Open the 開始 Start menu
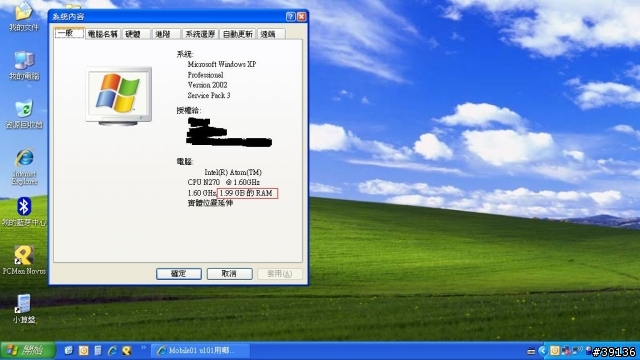The width and height of the screenshot is (640, 360). pyautogui.click(x=27, y=350)
